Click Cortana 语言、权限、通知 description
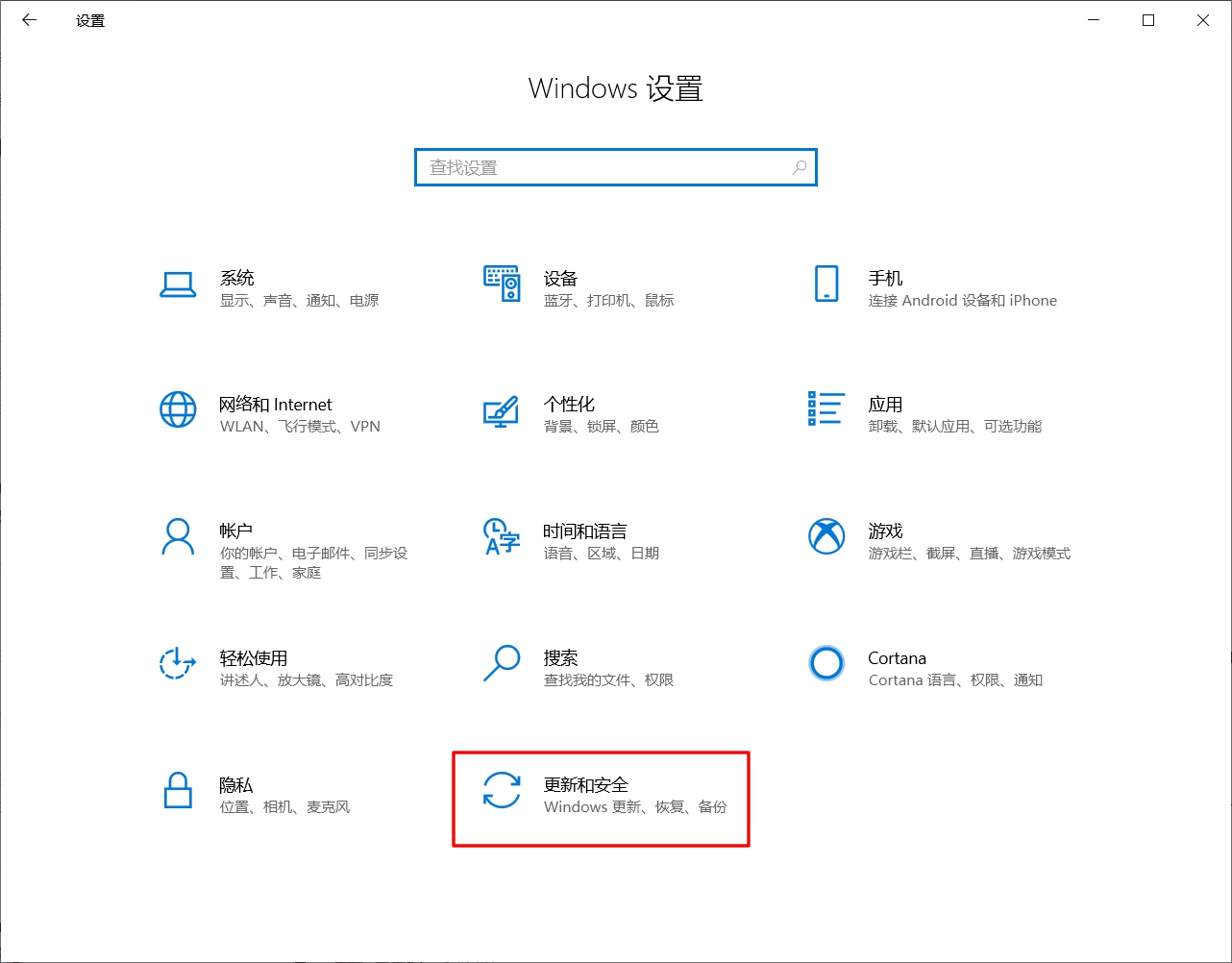 coord(955,680)
